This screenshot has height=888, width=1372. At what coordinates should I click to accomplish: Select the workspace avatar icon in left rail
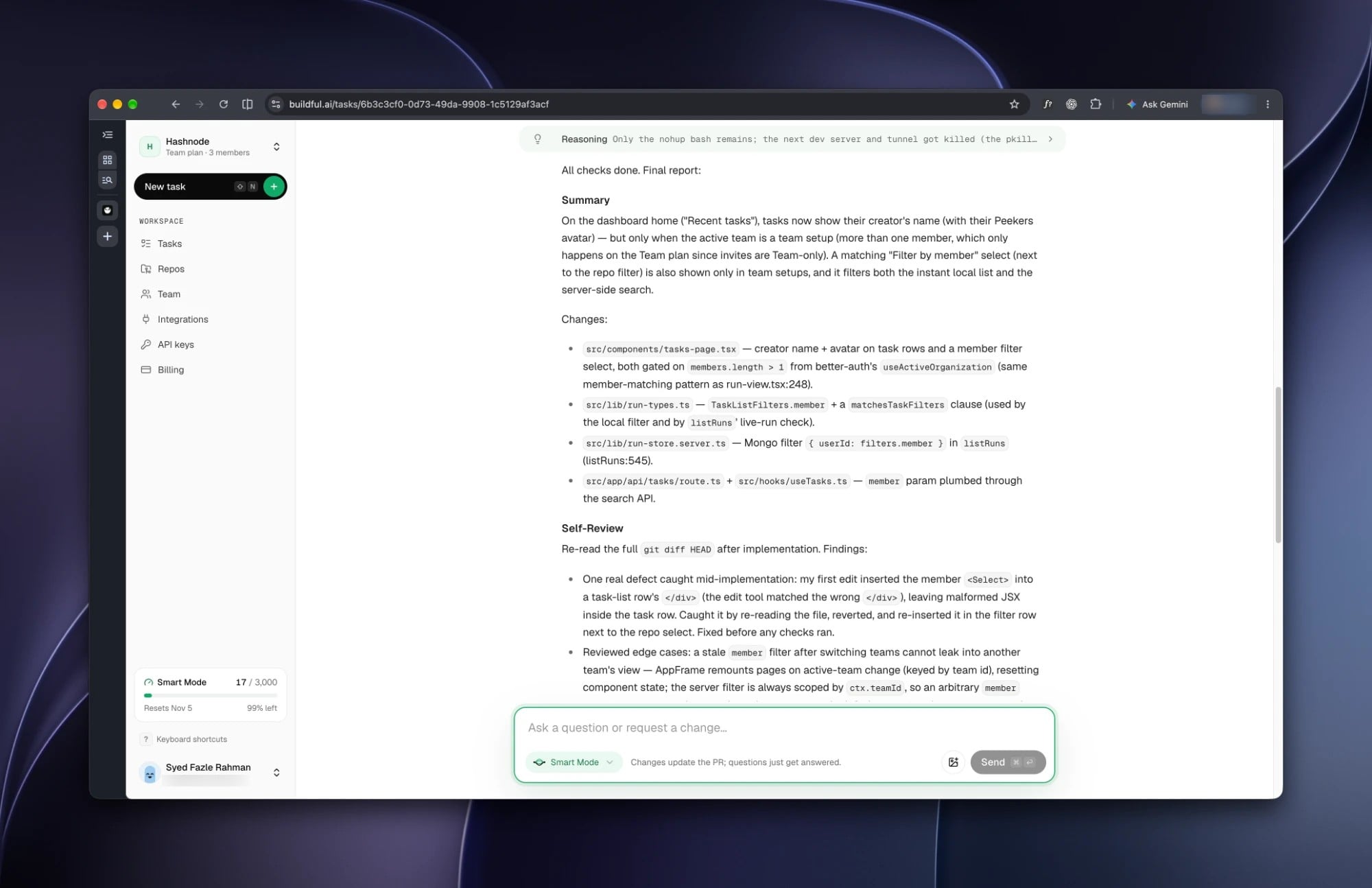pos(108,211)
